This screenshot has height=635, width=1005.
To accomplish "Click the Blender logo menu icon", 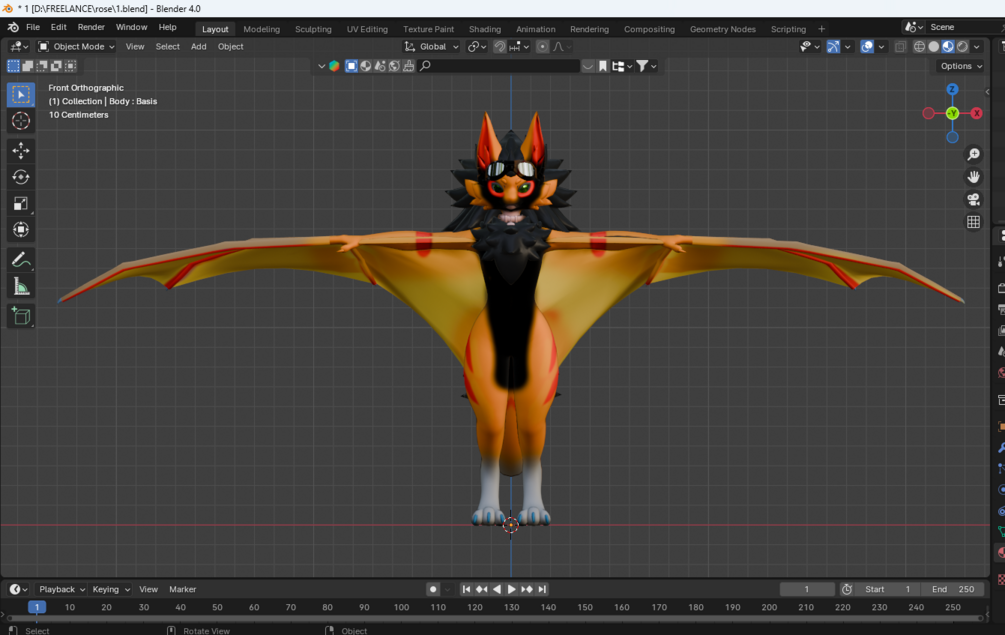I will 13,27.
